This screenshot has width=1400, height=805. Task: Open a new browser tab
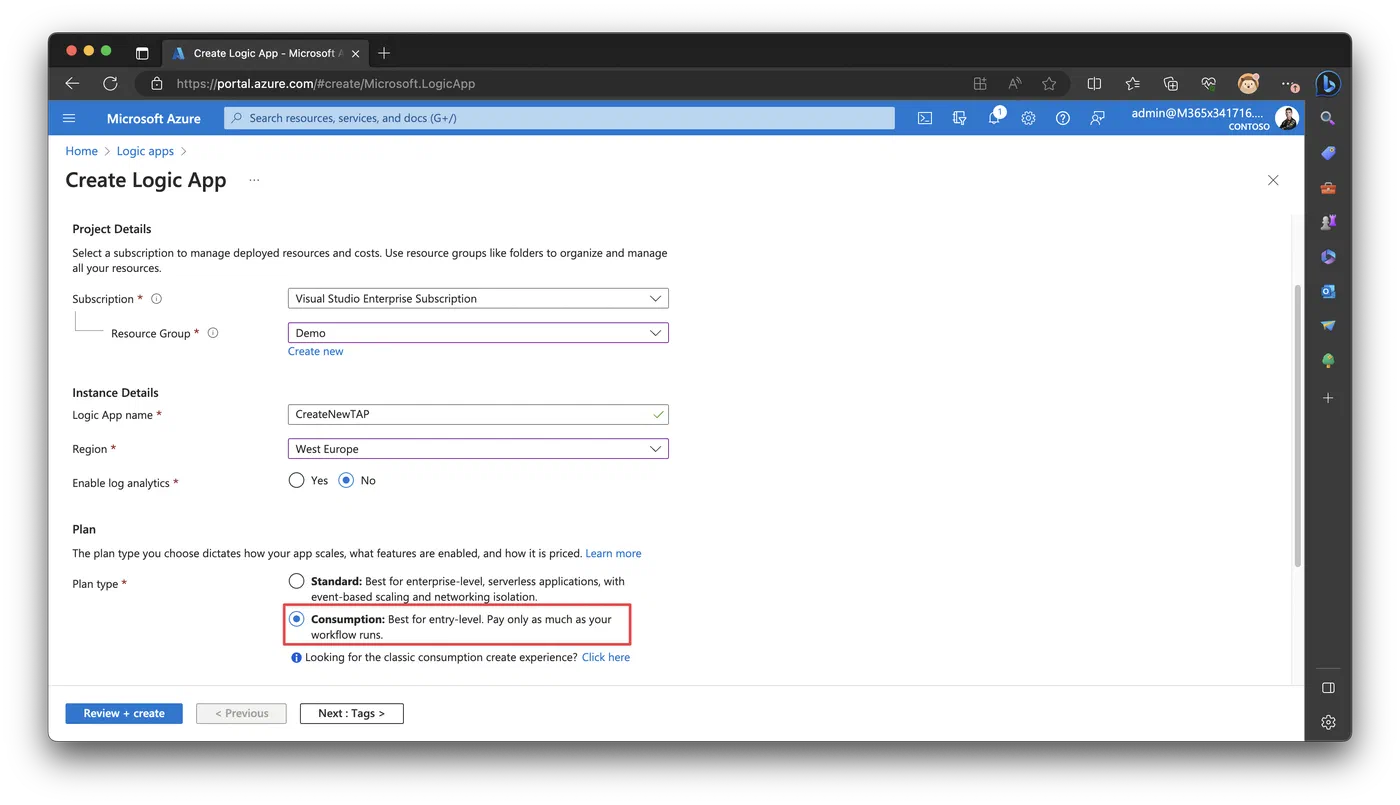point(384,53)
